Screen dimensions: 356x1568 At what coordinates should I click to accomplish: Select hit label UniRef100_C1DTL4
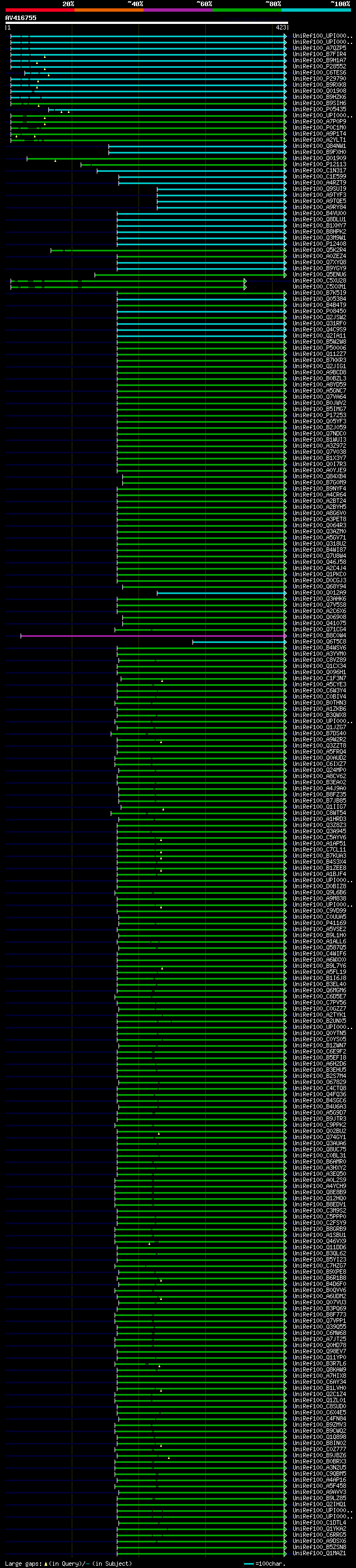(x=319, y=1522)
